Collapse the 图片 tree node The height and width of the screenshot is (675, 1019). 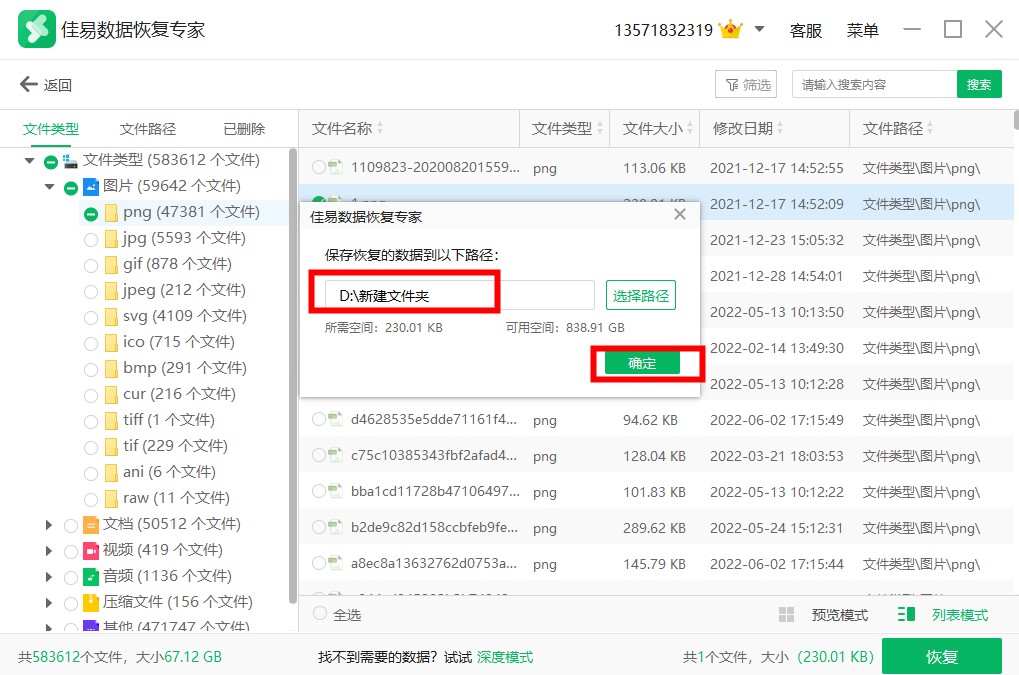point(49,186)
